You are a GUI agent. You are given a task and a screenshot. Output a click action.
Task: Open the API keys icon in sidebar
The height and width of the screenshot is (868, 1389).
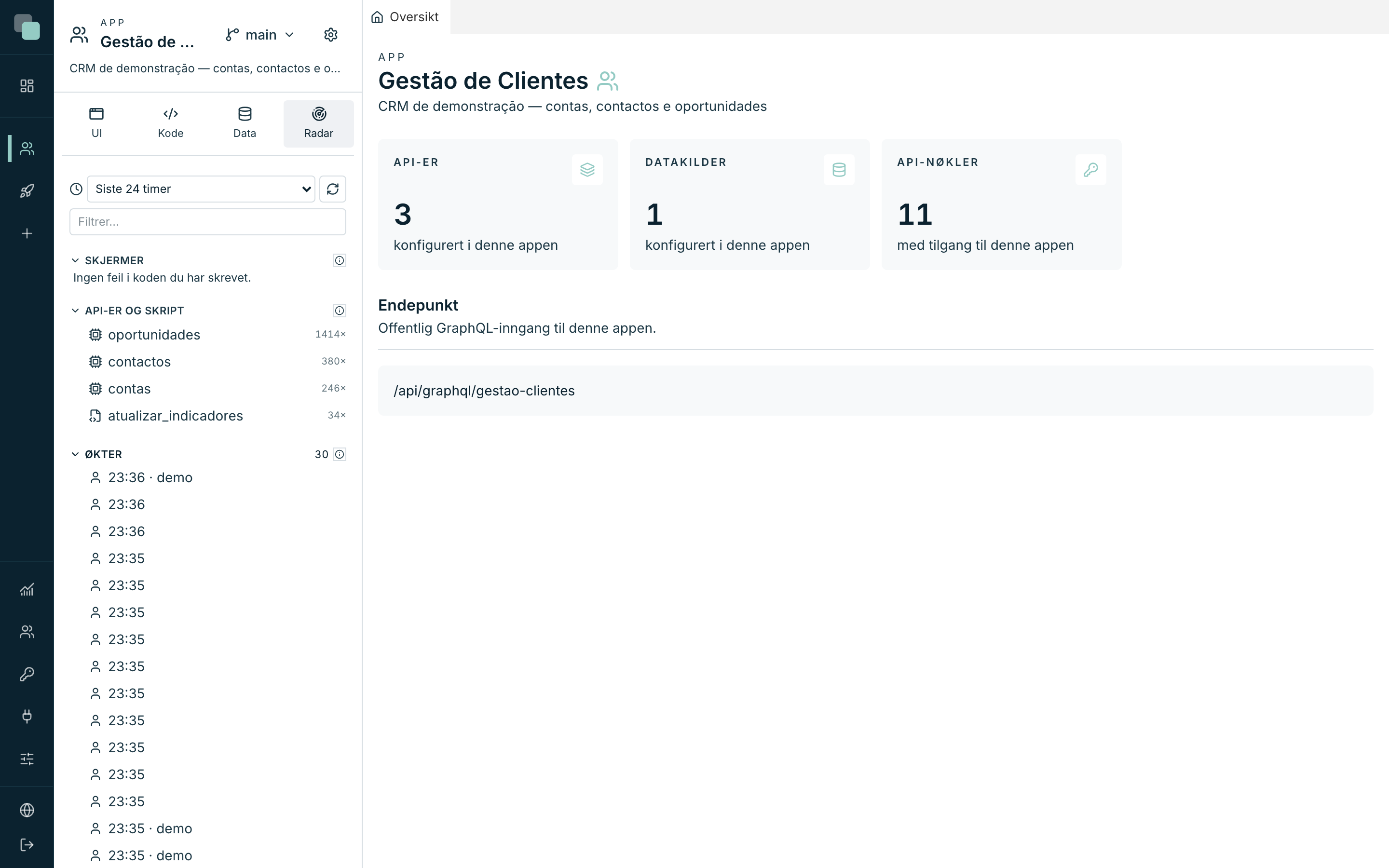click(27, 674)
